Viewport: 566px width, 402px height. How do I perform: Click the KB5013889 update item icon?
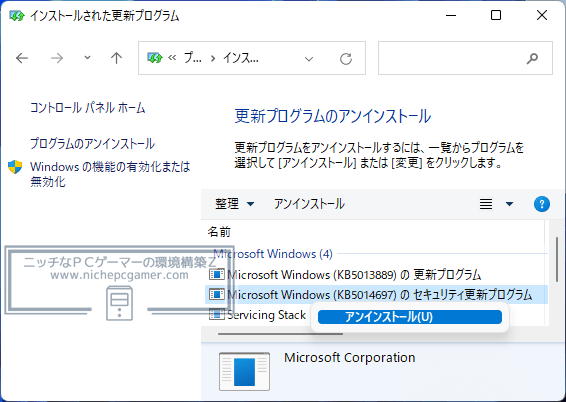pyautogui.click(x=216, y=274)
